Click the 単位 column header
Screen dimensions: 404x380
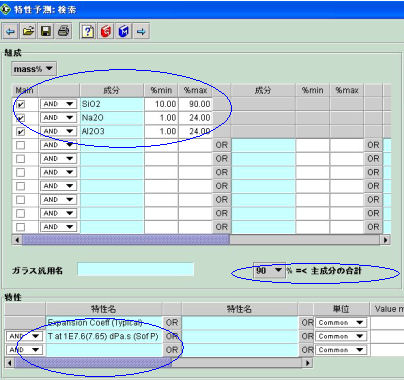[341, 309]
